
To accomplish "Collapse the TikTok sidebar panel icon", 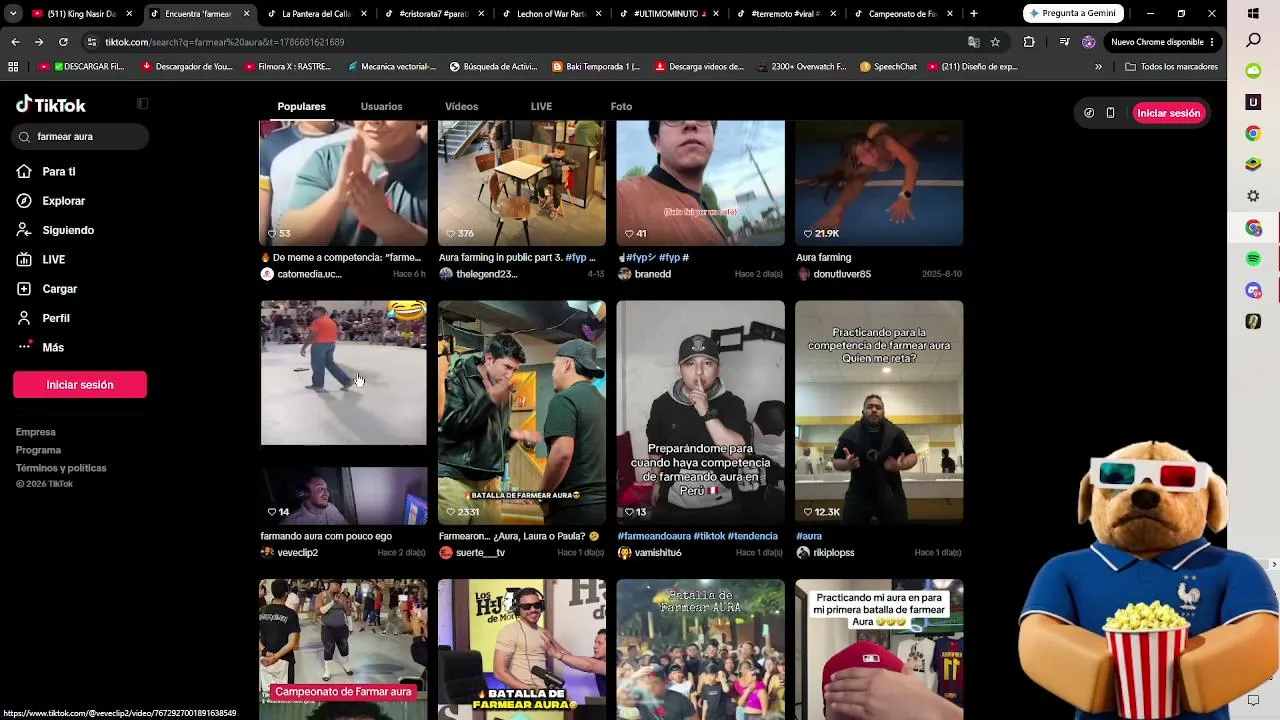I will 142,104.
